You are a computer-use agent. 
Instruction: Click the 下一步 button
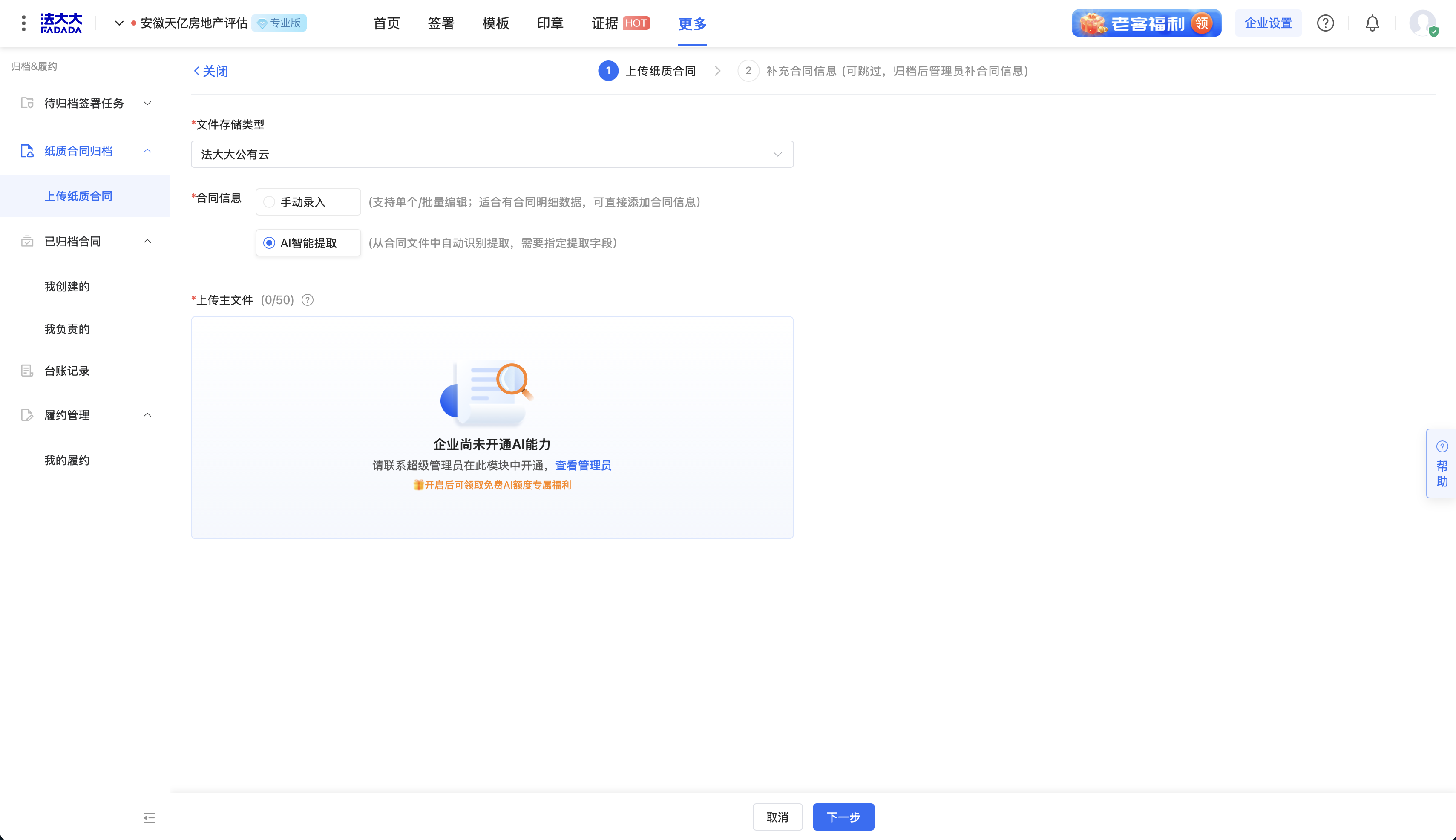pos(843,817)
